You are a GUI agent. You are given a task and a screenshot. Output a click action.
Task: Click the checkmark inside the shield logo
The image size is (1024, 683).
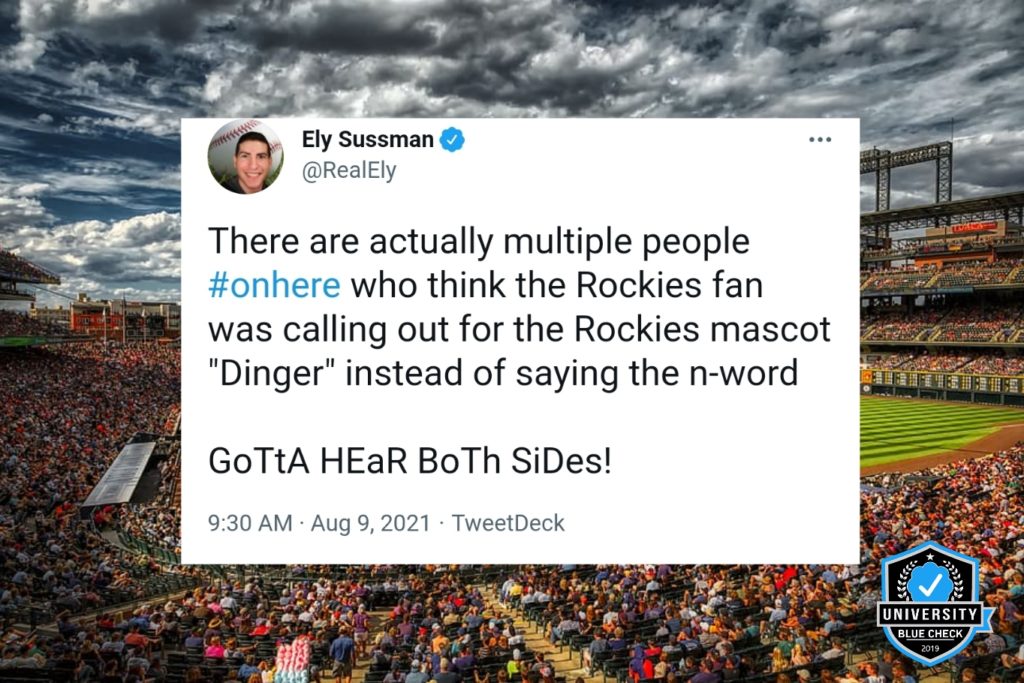[x=929, y=583]
